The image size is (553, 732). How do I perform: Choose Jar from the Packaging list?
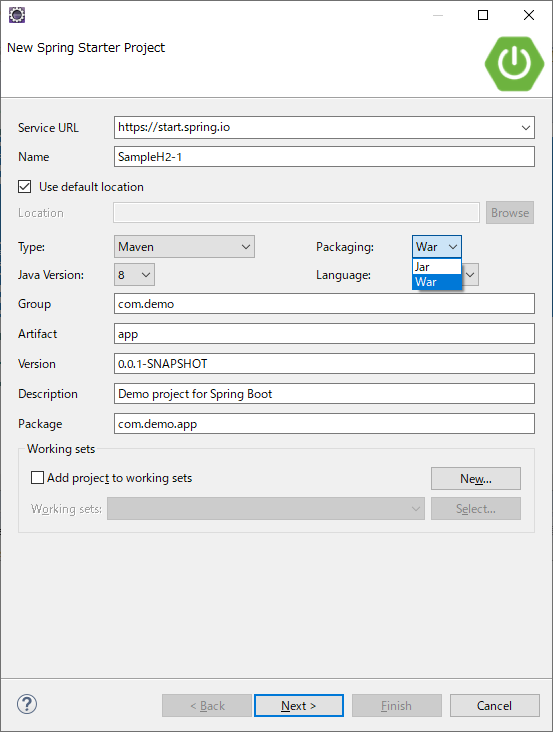(x=437, y=267)
